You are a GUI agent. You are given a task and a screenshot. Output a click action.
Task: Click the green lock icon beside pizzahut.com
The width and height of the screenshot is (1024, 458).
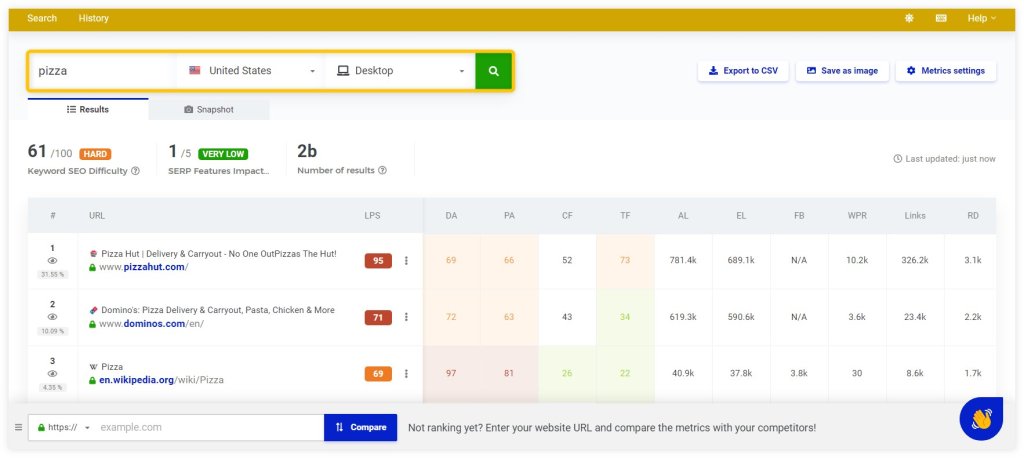pyautogui.click(x=93, y=267)
